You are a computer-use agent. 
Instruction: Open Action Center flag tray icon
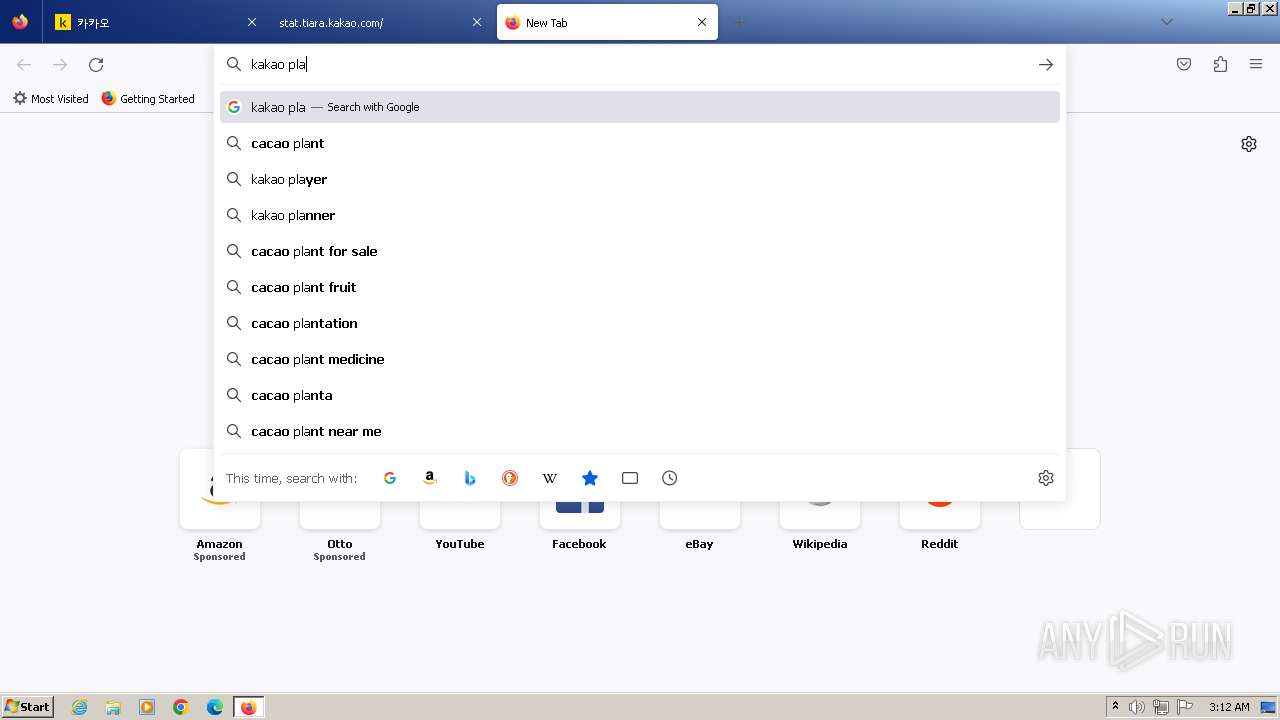coord(1185,707)
